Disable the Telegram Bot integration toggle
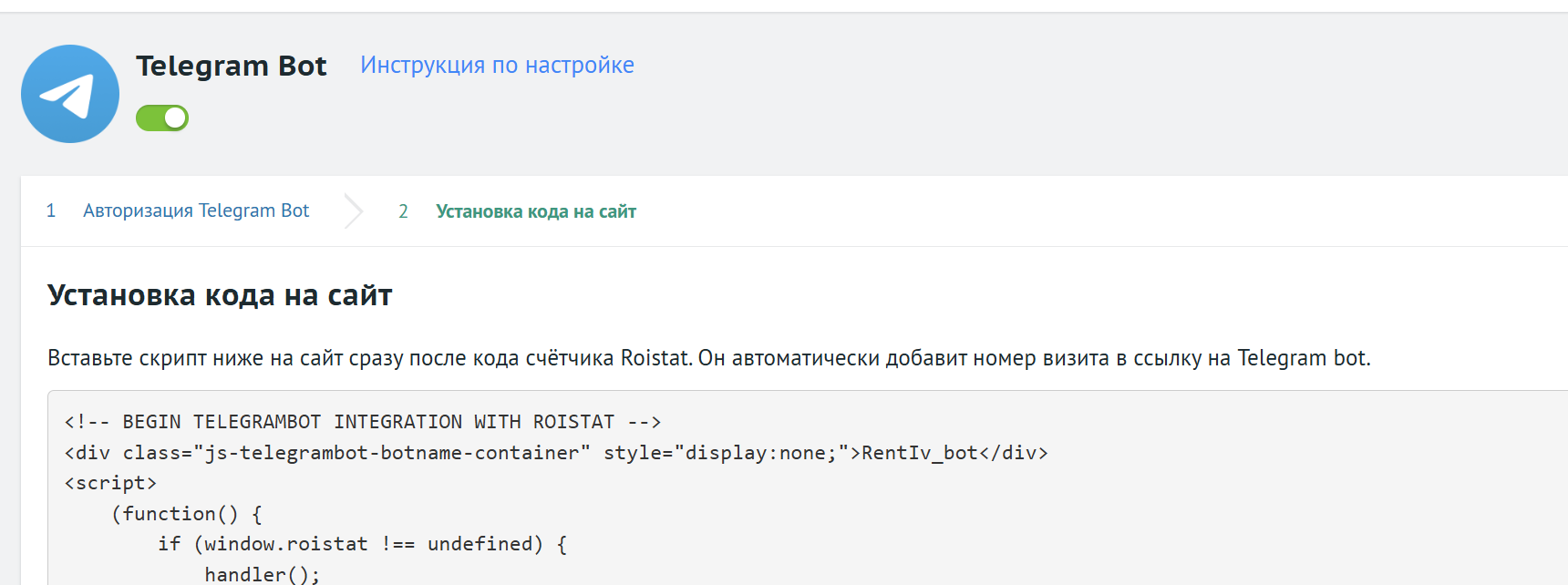This screenshot has width=1568, height=585. (162, 118)
